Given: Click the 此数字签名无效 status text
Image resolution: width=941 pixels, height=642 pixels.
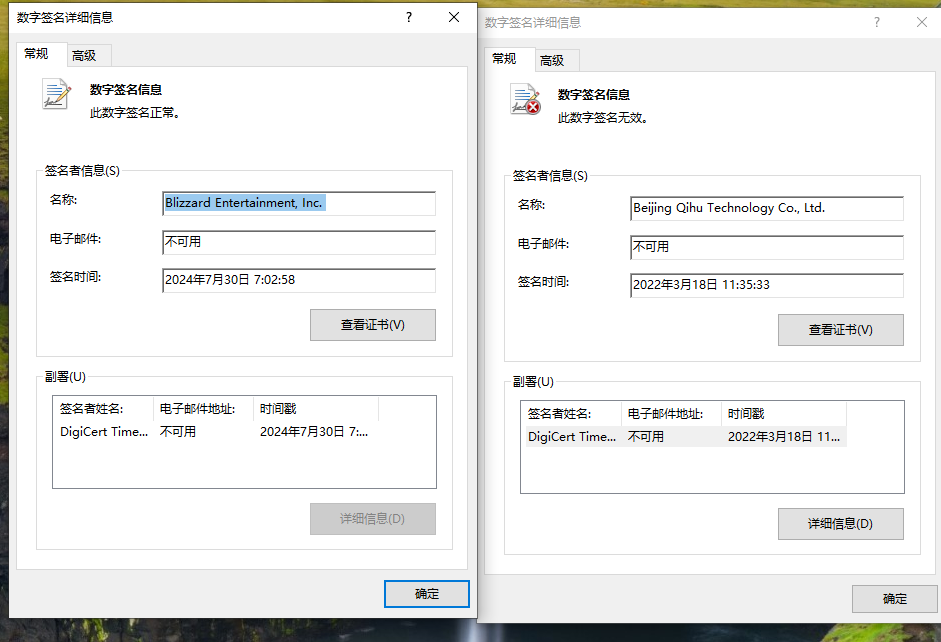Looking at the screenshot, I should tap(603, 118).
